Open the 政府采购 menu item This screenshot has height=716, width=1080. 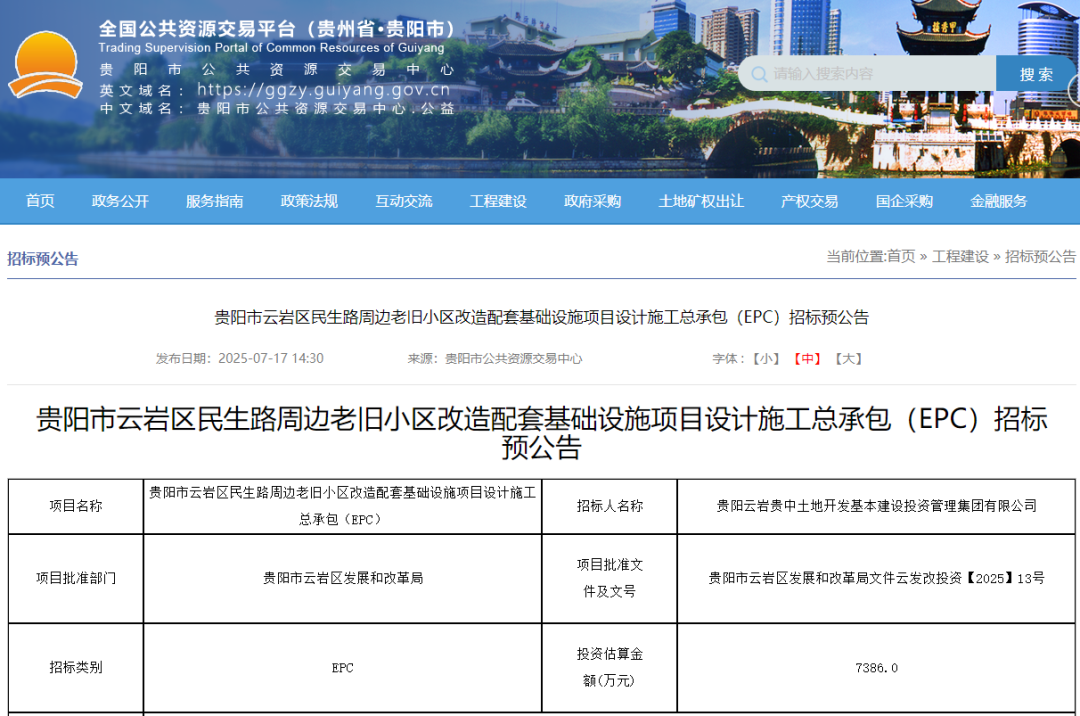592,201
